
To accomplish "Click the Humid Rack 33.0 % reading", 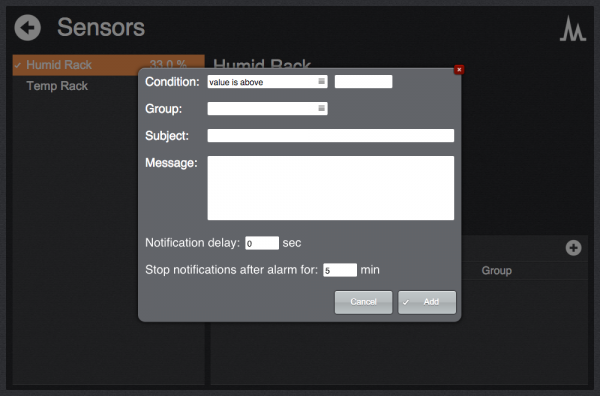I will pyautogui.click(x=168, y=64).
